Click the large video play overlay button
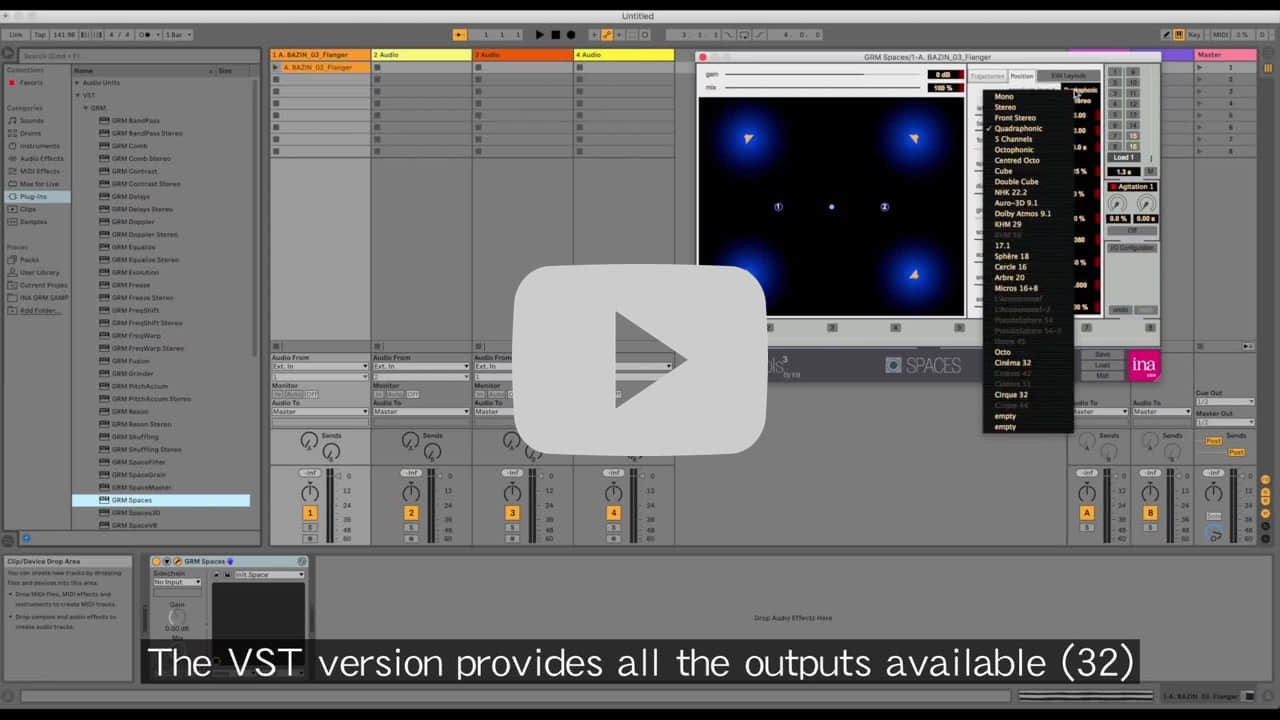Viewport: 1280px width, 720px height. tap(640, 360)
